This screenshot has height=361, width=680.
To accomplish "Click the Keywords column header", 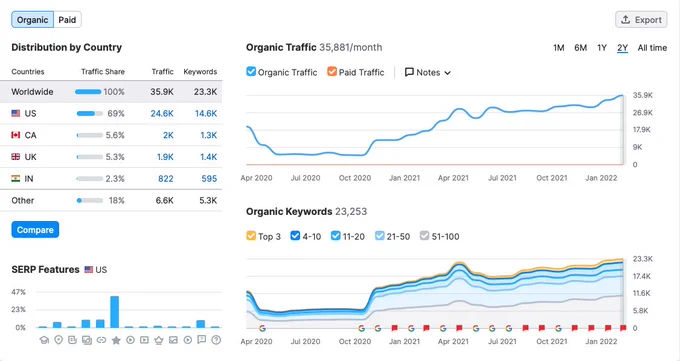I will (200, 72).
